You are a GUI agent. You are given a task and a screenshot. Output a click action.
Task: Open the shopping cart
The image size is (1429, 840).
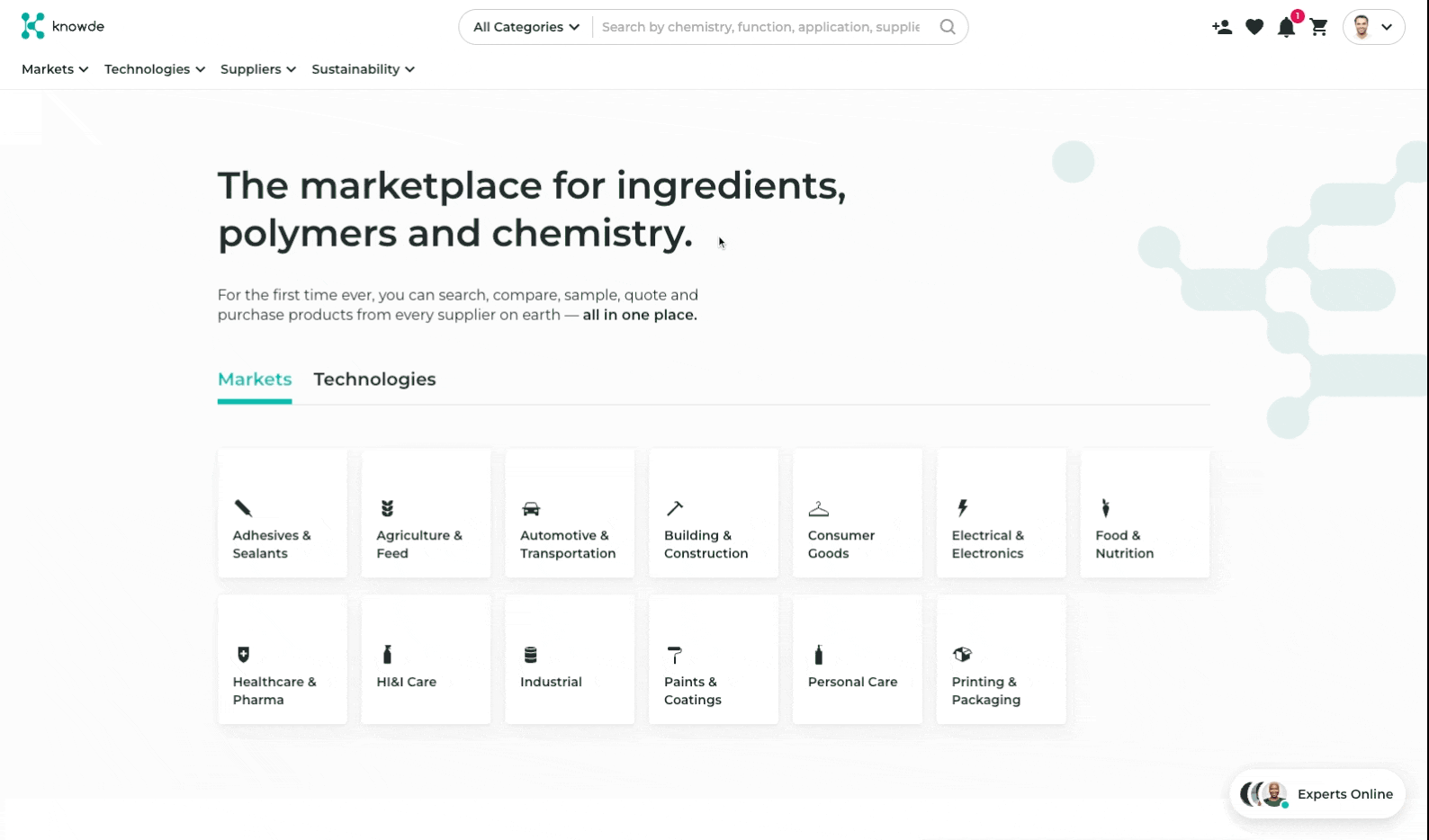click(1319, 27)
